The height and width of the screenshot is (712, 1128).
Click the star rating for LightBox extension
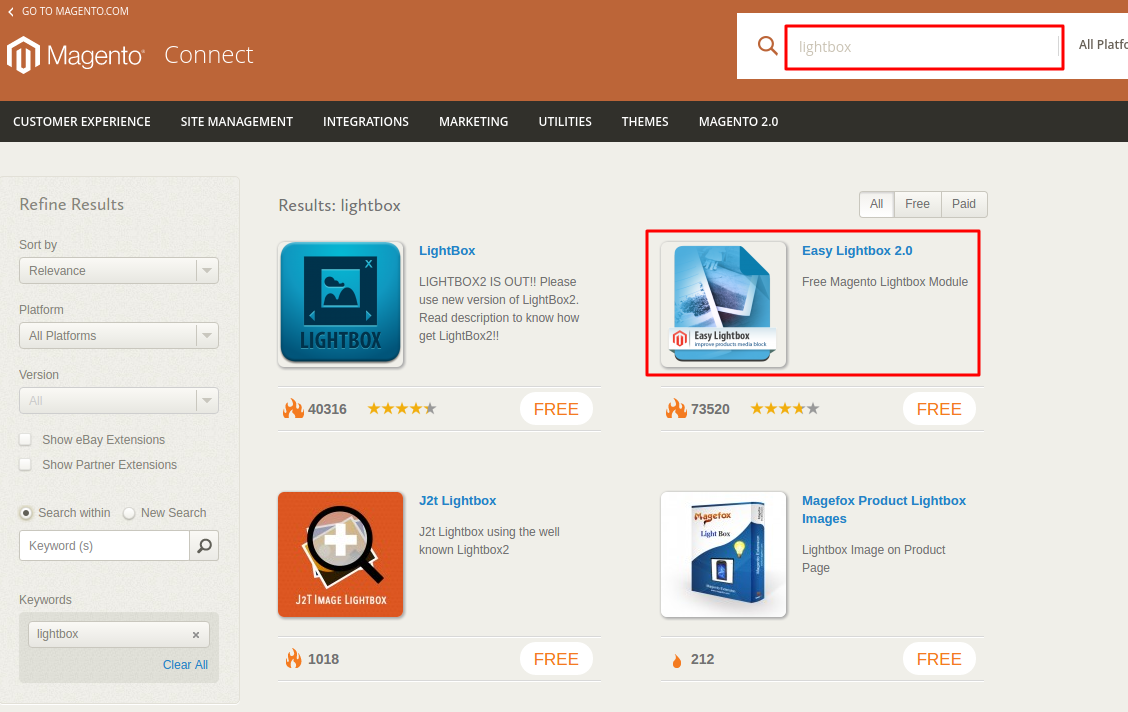402,409
